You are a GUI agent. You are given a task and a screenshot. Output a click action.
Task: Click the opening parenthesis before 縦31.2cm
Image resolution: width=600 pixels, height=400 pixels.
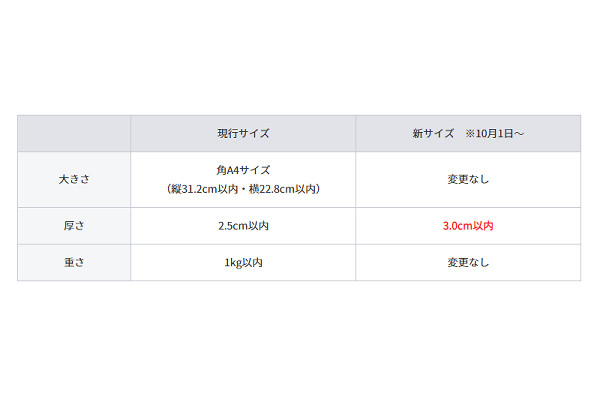(x=169, y=189)
